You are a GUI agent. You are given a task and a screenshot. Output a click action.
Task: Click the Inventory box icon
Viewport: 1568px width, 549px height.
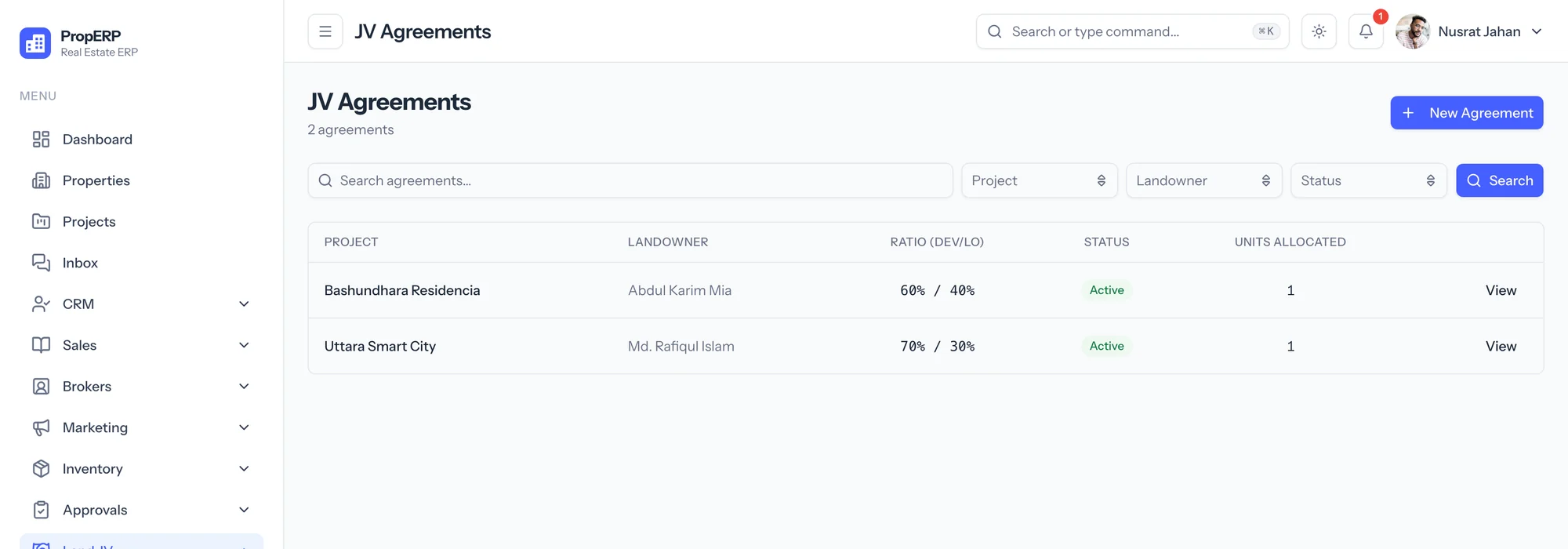tap(41, 469)
